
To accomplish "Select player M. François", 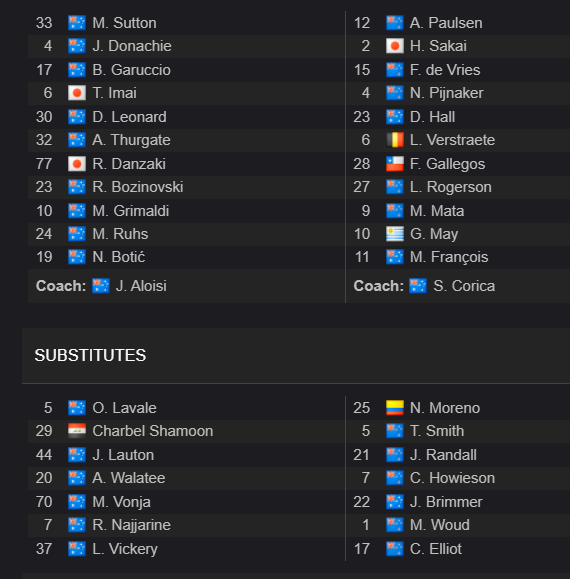I will [449, 257].
